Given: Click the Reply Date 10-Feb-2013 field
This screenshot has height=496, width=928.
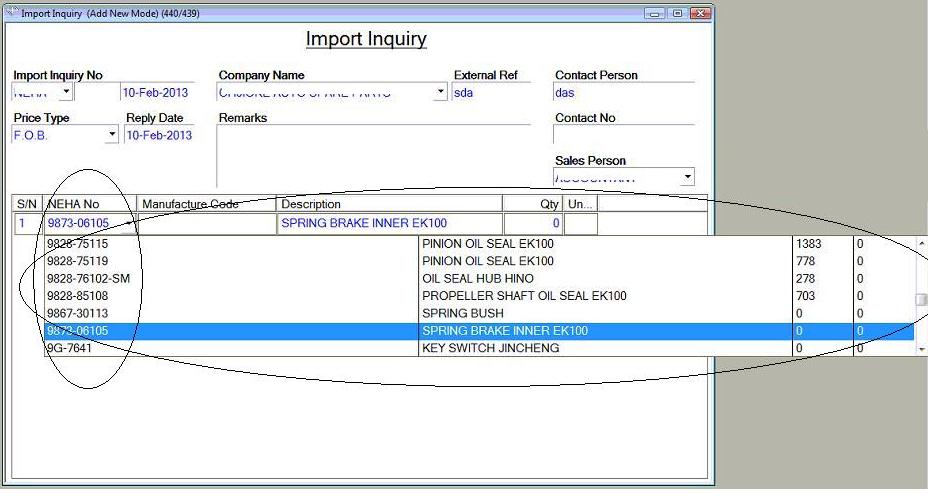Looking at the screenshot, I should [159, 135].
